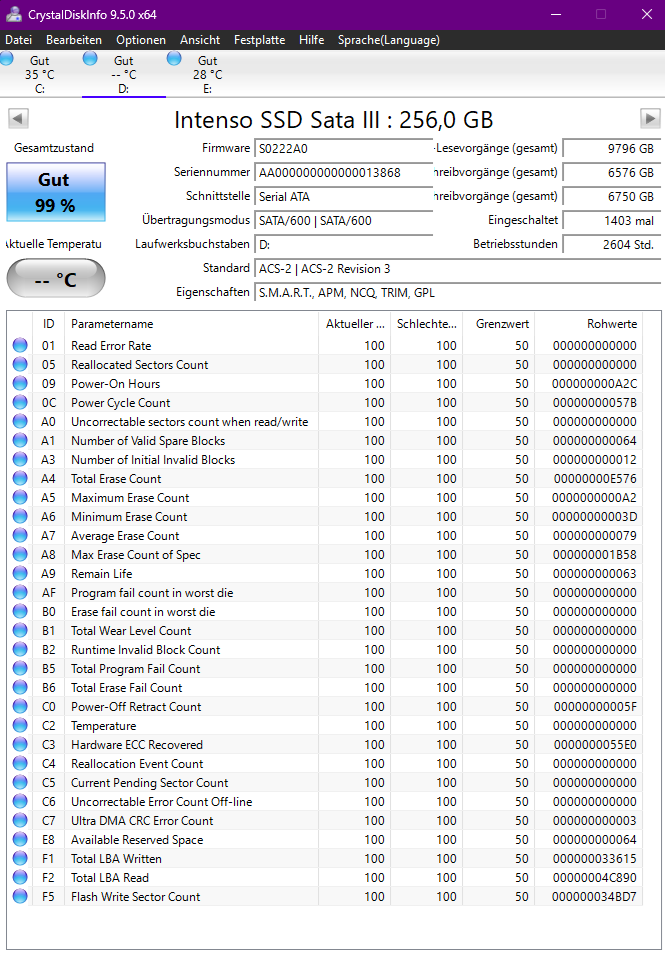Go to next disk with right arrow
This screenshot has width=665, height=956.
[650, 118]
